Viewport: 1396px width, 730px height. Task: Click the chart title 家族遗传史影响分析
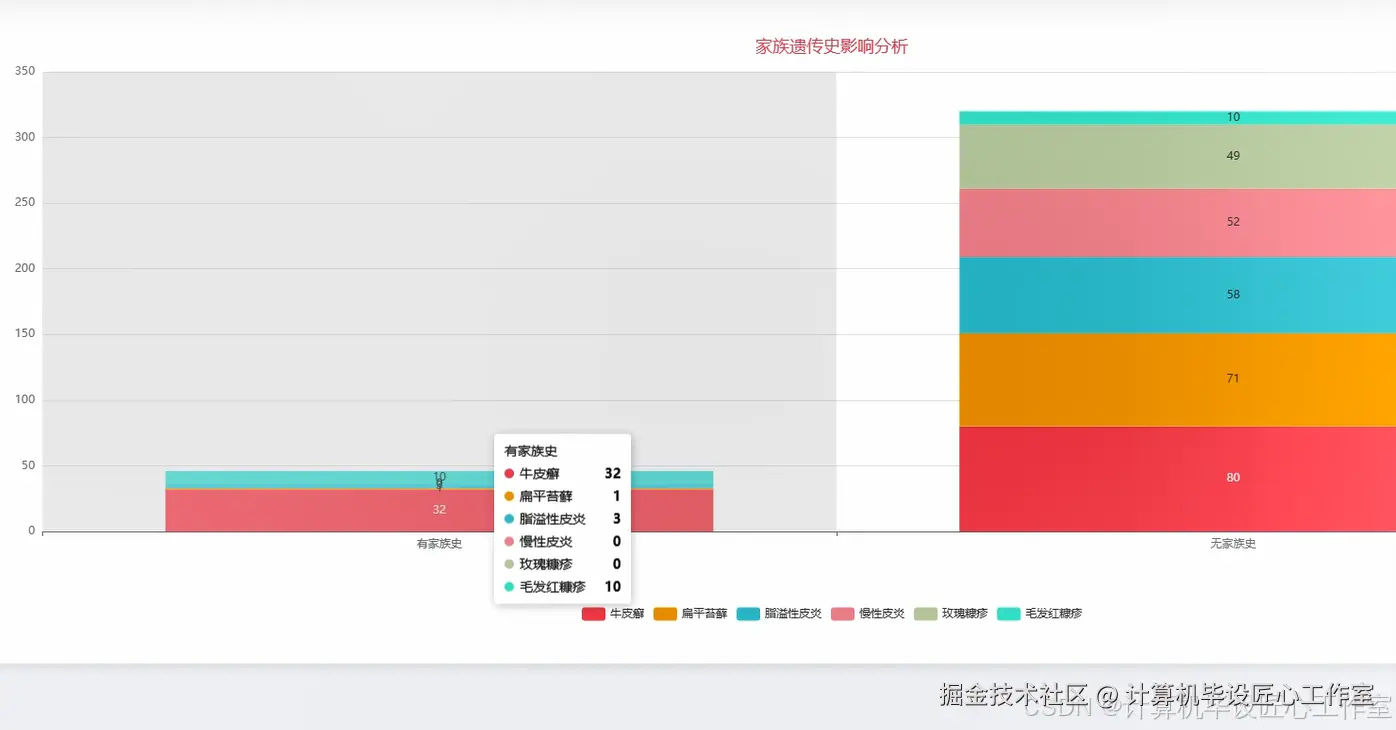[831, 46]
